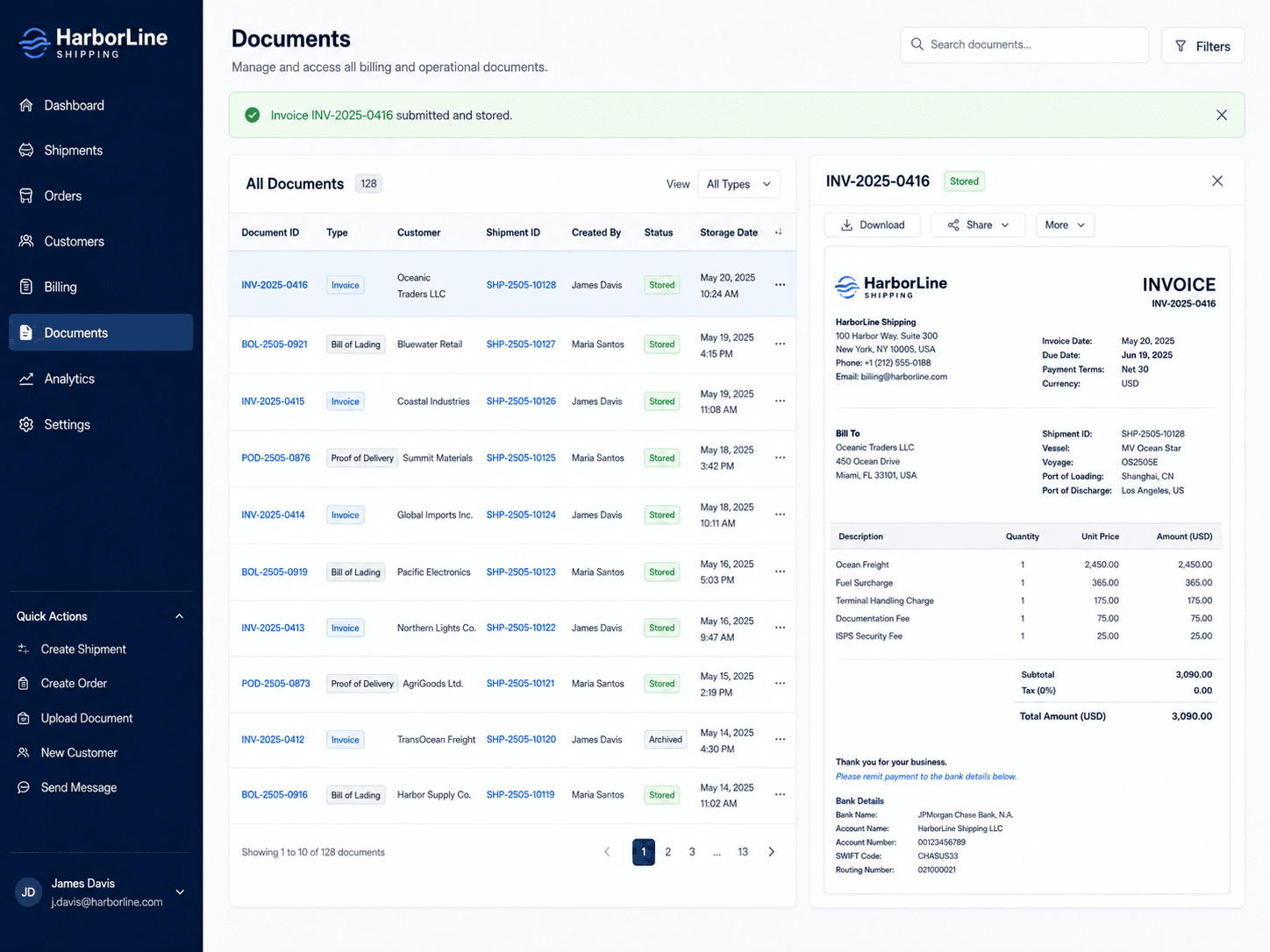Click the search magnifier icon

917,44
